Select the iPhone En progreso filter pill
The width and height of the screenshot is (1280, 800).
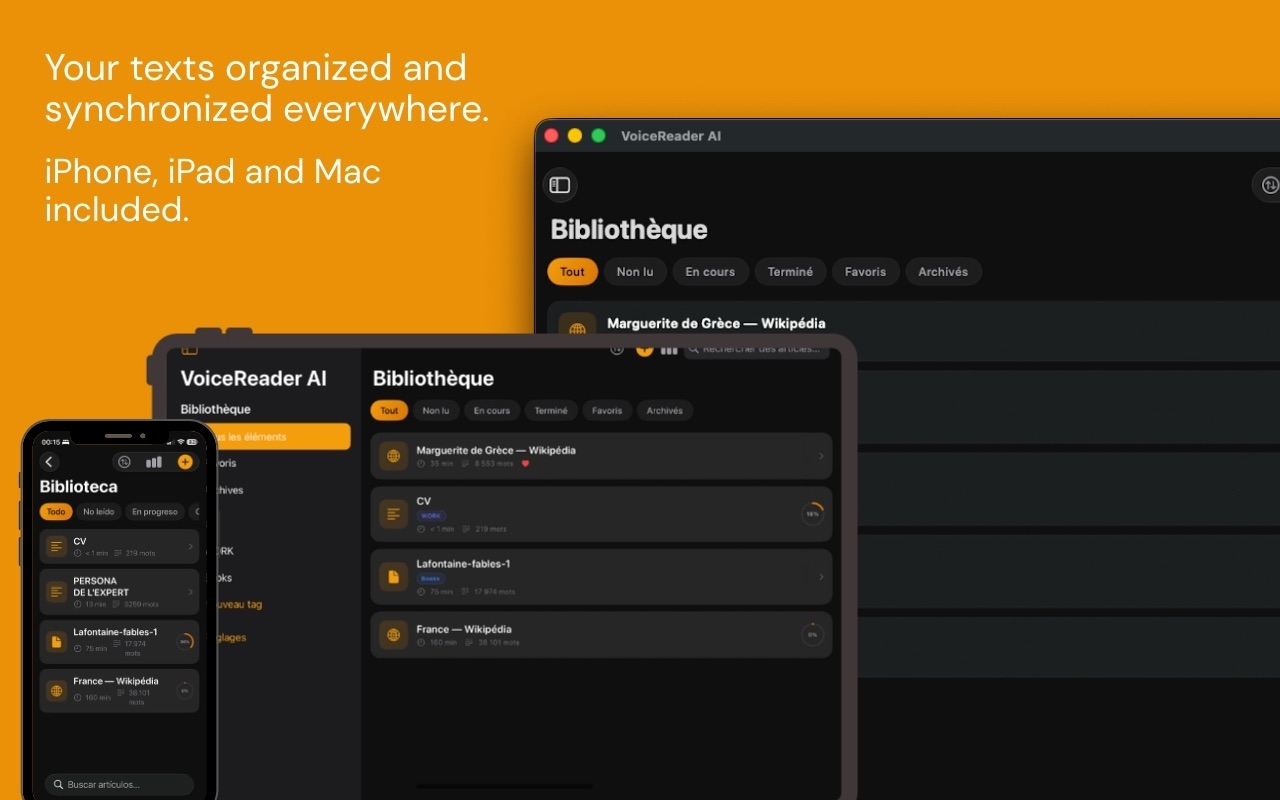[155, 512]
